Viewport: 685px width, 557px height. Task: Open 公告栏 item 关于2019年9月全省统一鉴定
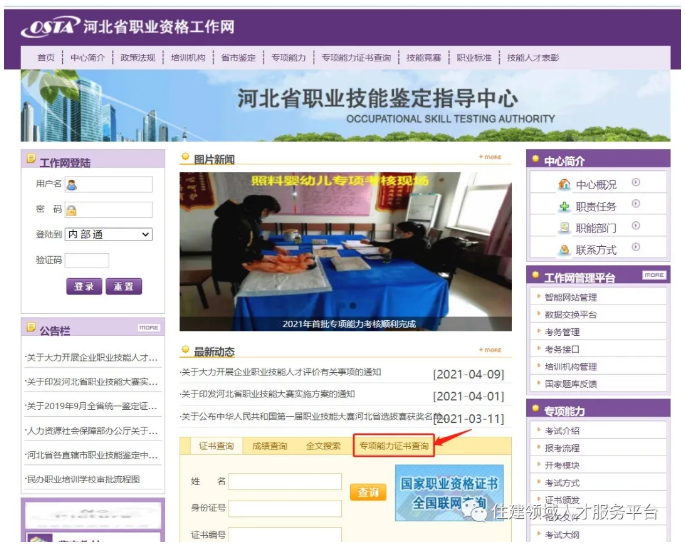pos(91,406)
